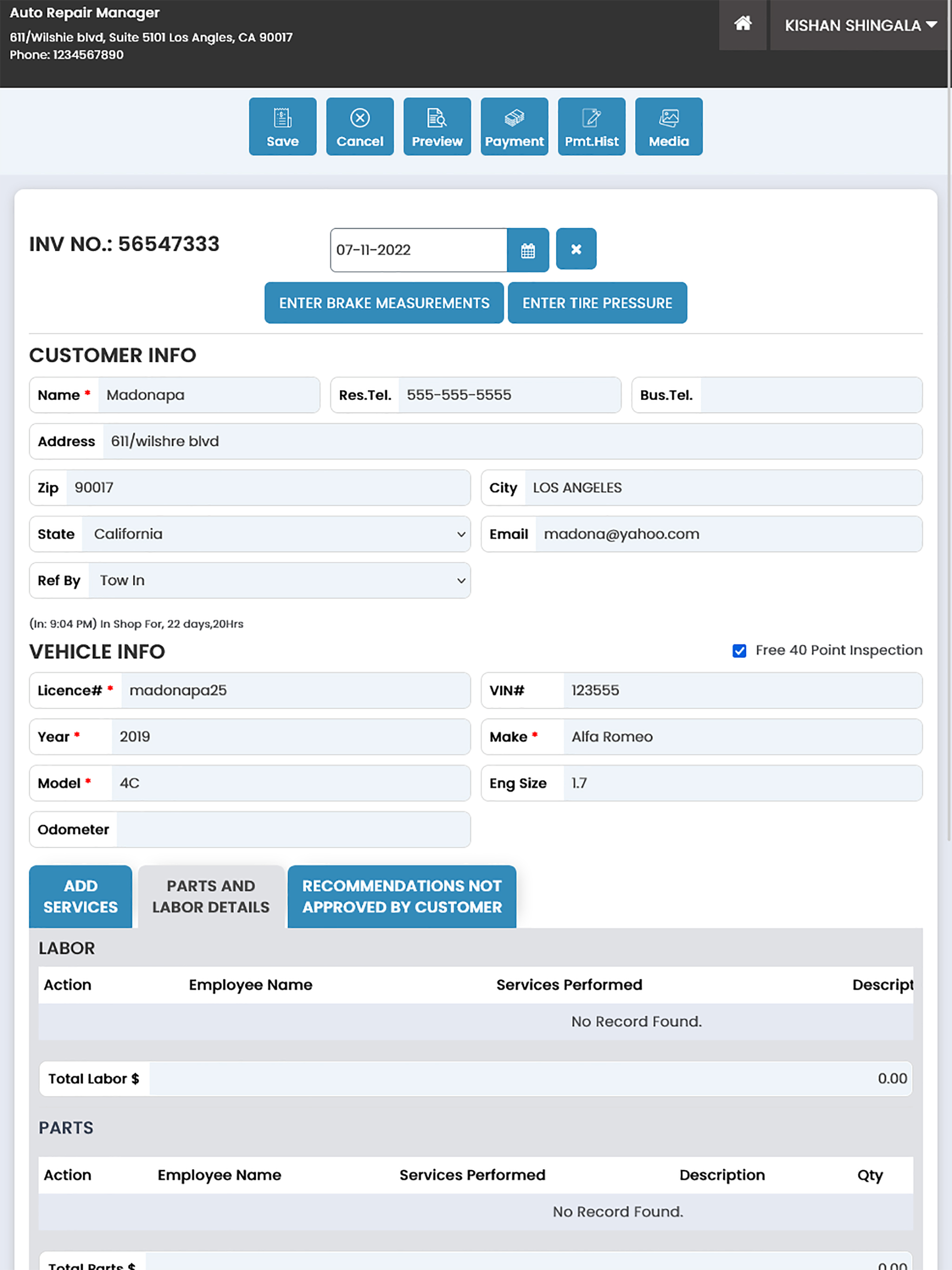Click Parts table No Record Found row
Image resolution: width=952 pixels, height=1270 pixels.
coord(476,1212)
